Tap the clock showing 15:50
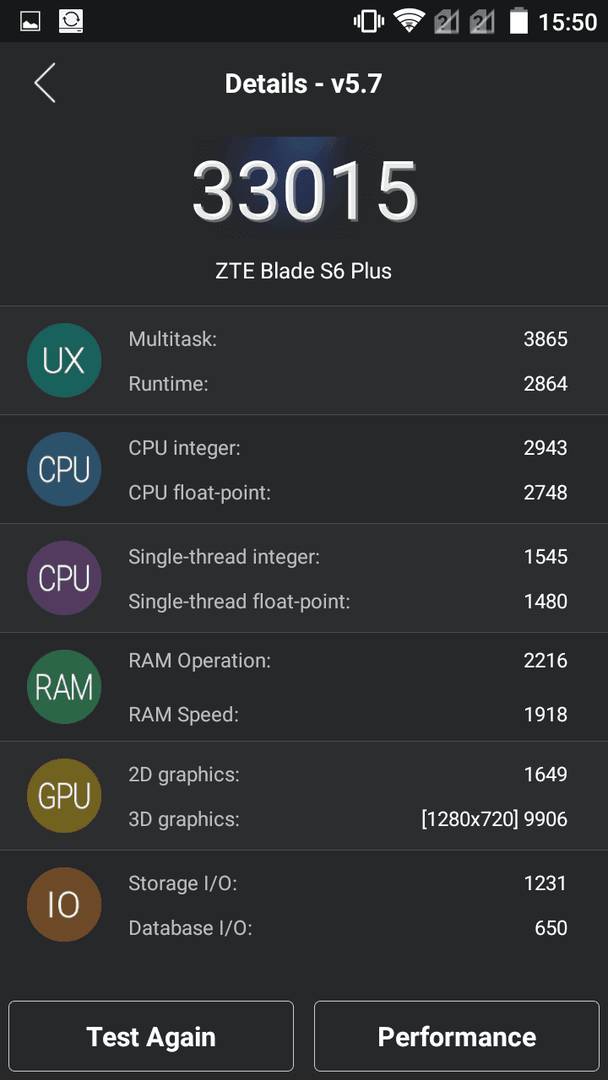The width and height of the screenshot is (608, 1080). click(x=567, y=22)
